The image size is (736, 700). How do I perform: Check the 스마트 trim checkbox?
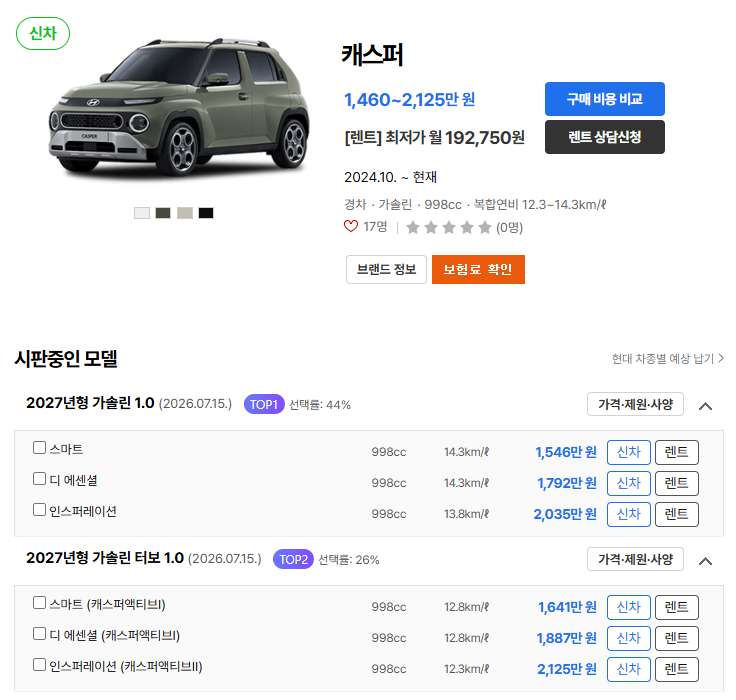(39, 447)
